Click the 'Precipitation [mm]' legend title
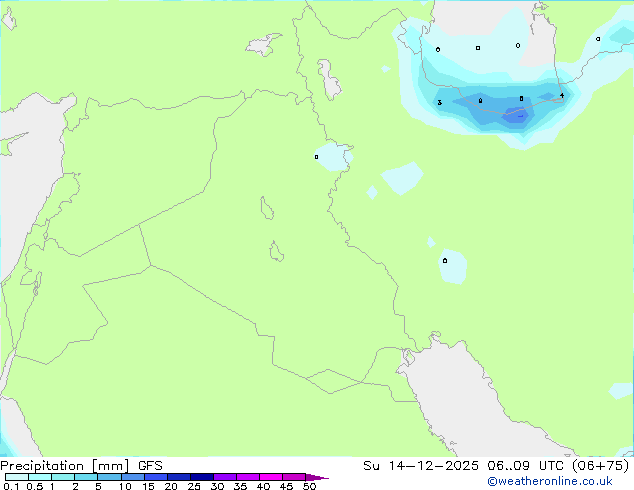634x490 pixels. (64, 466)
